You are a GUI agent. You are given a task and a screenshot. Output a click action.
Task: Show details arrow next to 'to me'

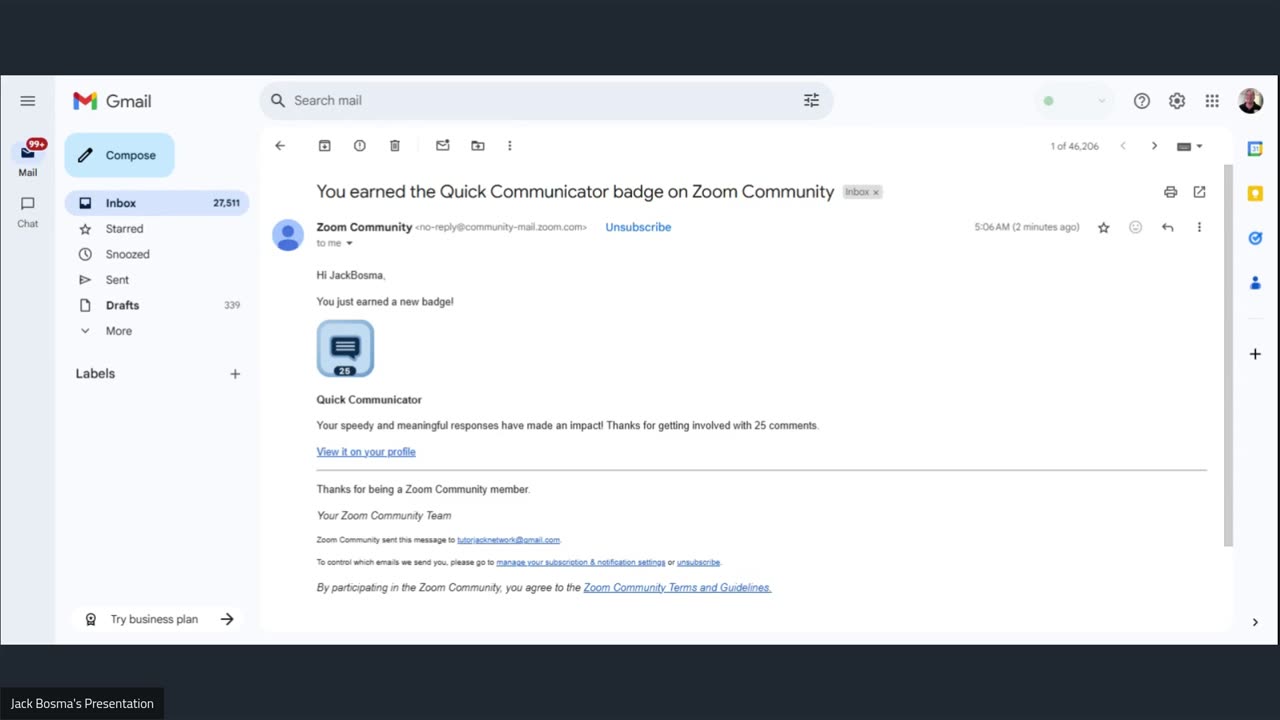click(x=349, y=243)
